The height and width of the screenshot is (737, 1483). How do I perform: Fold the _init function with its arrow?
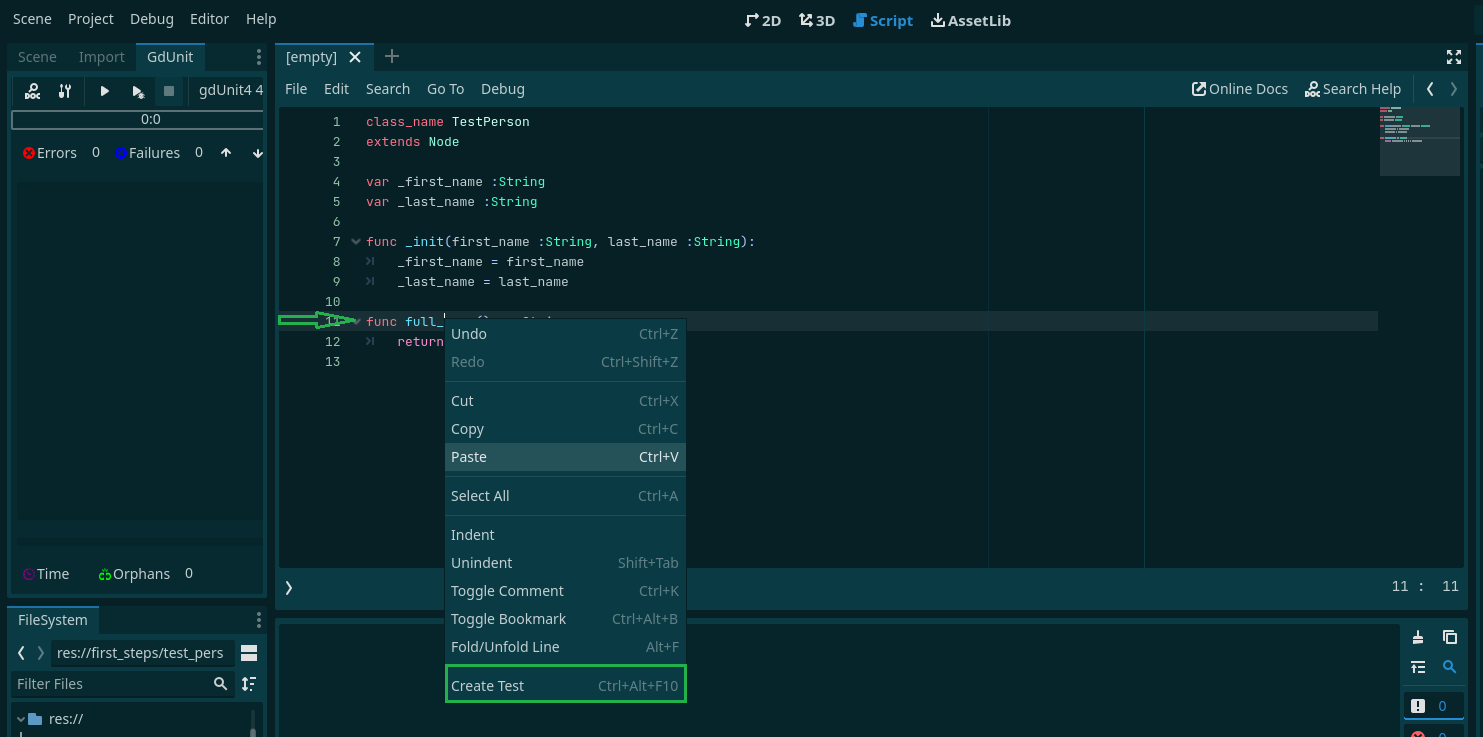[356, 241]
